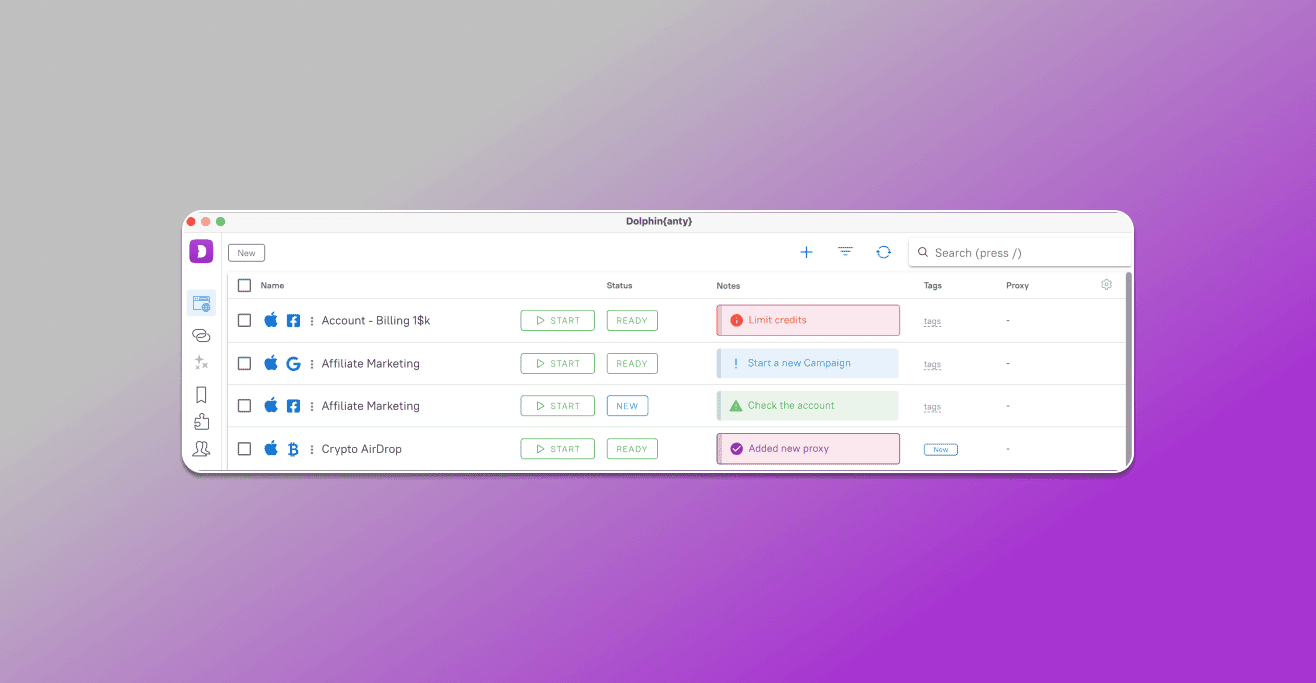
Task: Open the Bookmarks icon in the sidebar
Action: (x=201, y=394)
